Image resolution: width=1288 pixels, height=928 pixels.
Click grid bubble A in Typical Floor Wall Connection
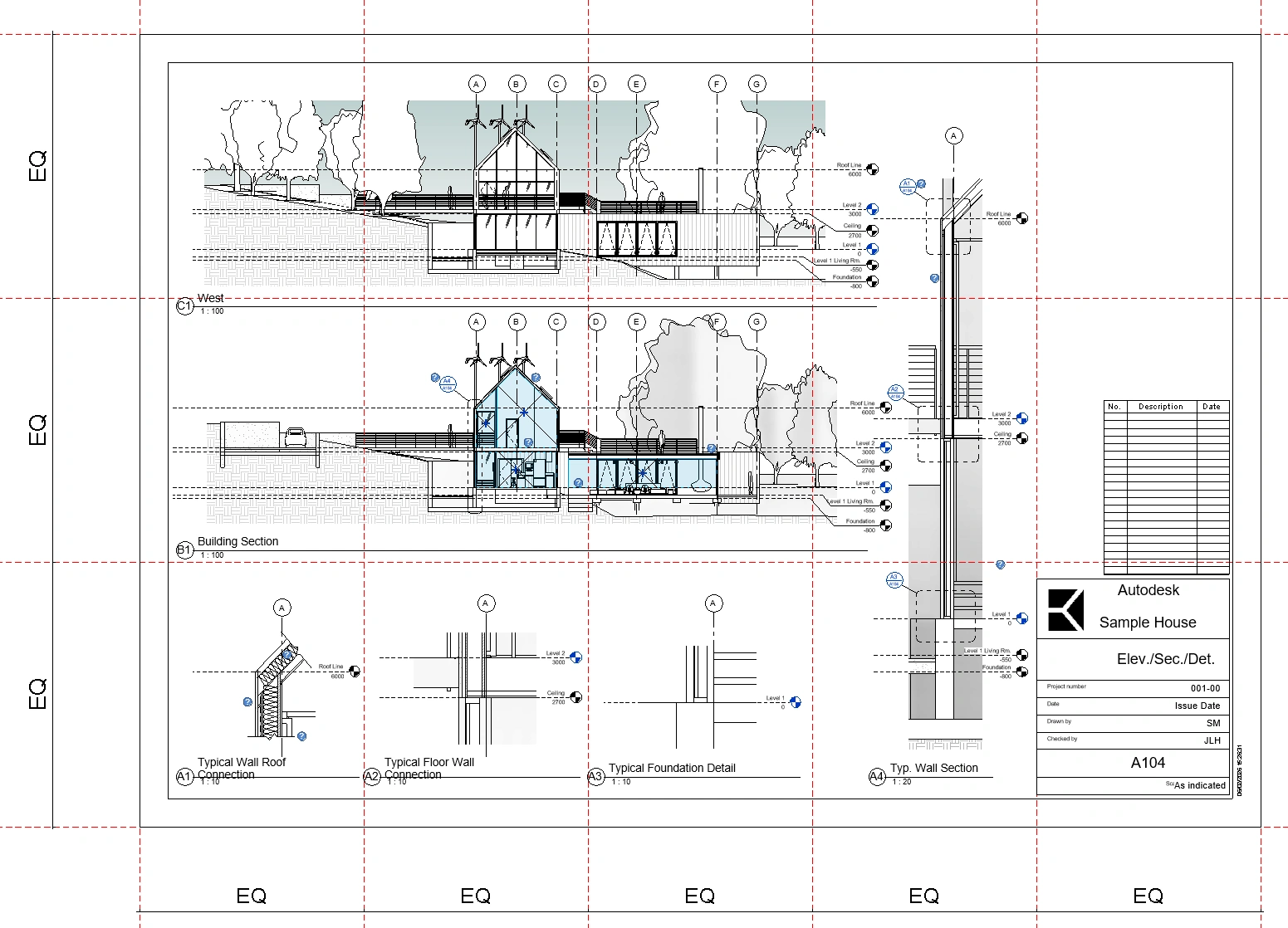point(486,603)
